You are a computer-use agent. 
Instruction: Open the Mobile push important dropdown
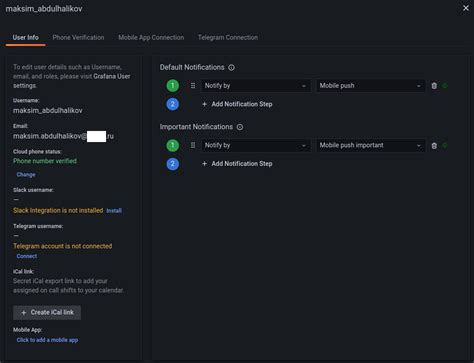click(x=370, y=145)
